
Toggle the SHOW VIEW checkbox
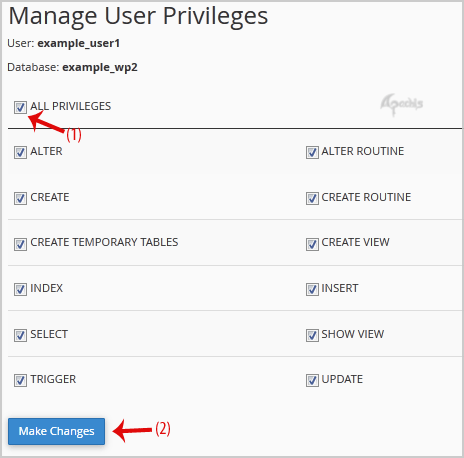pos(312,335)
